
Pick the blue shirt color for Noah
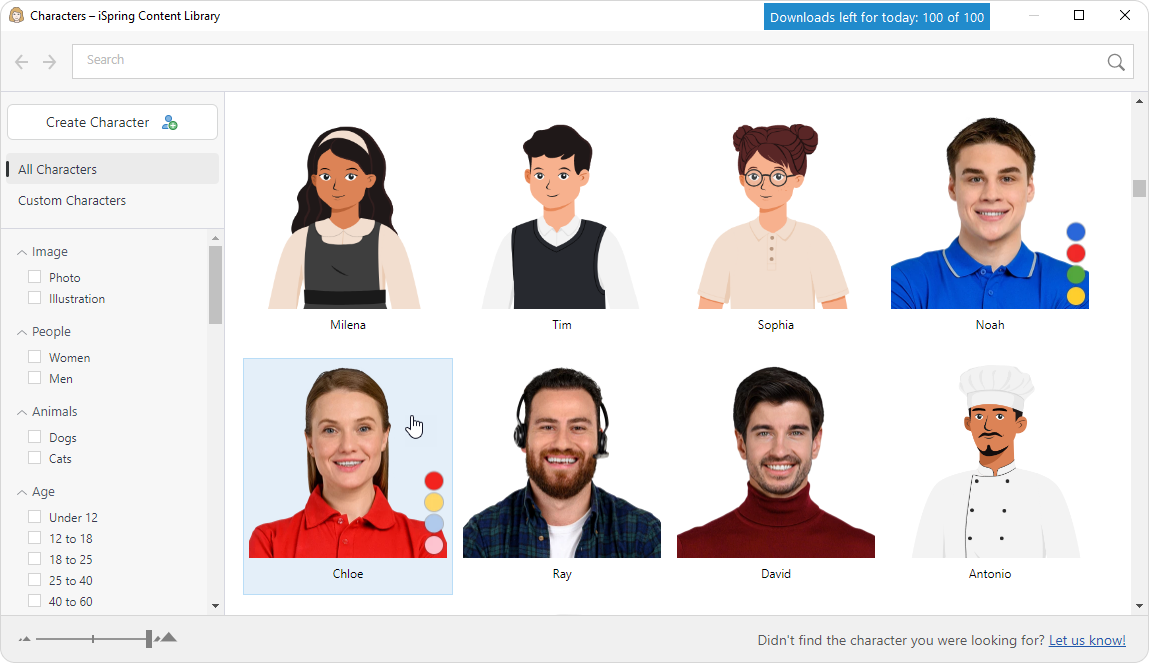(x=1075, y=232)
